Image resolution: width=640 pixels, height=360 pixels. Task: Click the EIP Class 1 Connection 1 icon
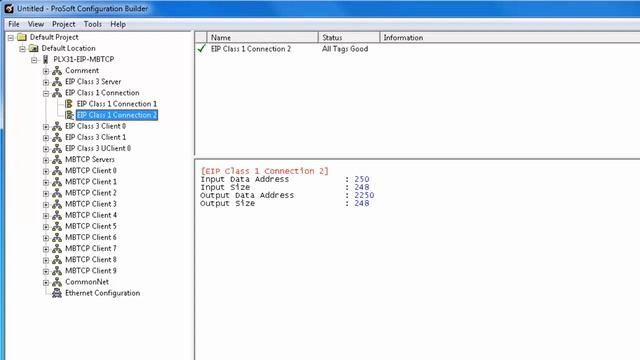(69, 104)
